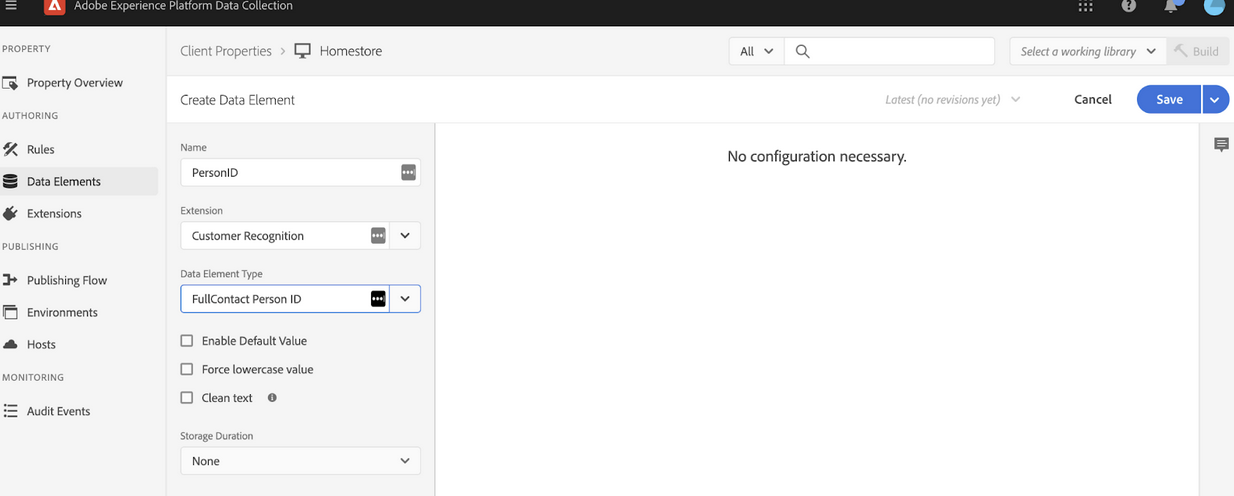The width and height of the screenshot is (1234, 496).
Task: Open Data Elements in sidebar
Action: 64,181
